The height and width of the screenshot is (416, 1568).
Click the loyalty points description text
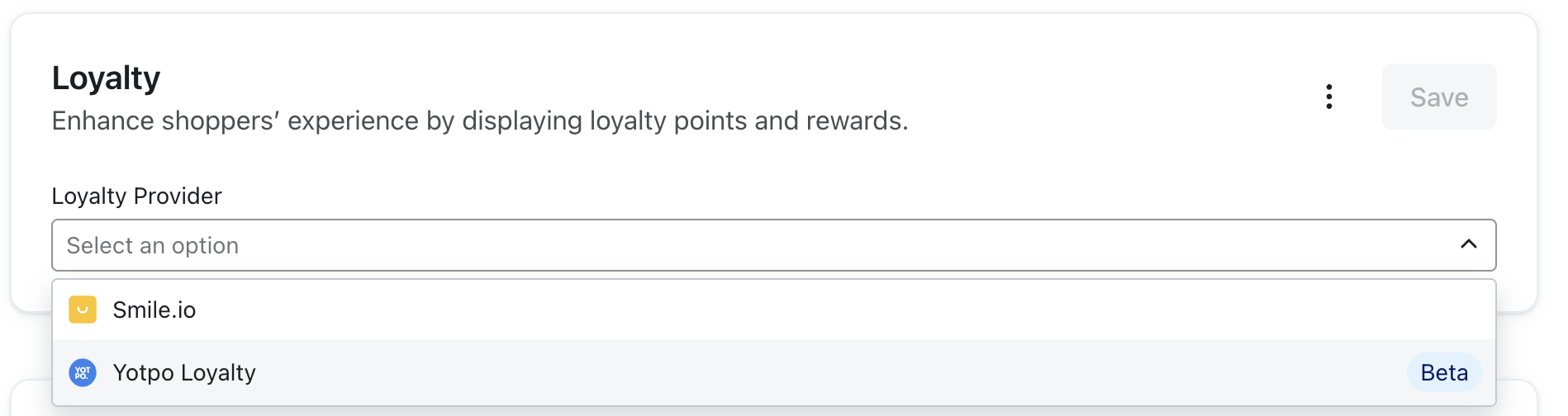[479, 121]
